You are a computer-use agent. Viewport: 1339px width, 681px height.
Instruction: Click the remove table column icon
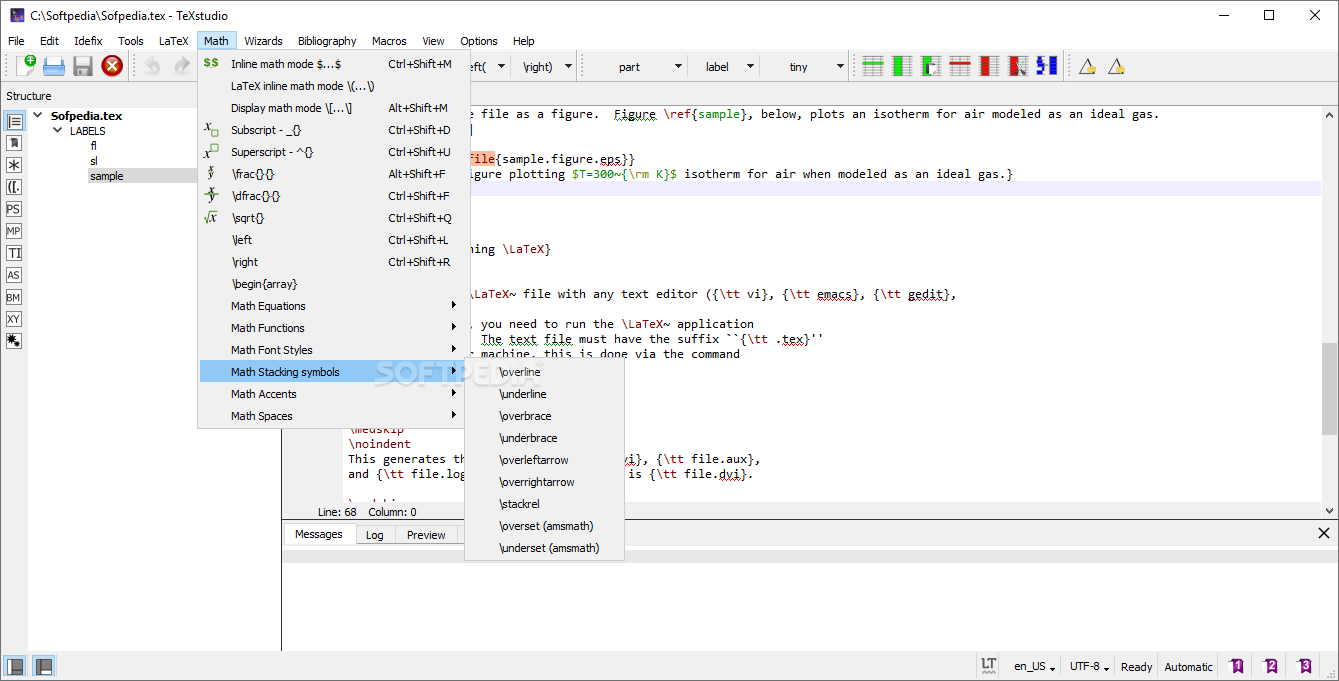tap(989, 66)
